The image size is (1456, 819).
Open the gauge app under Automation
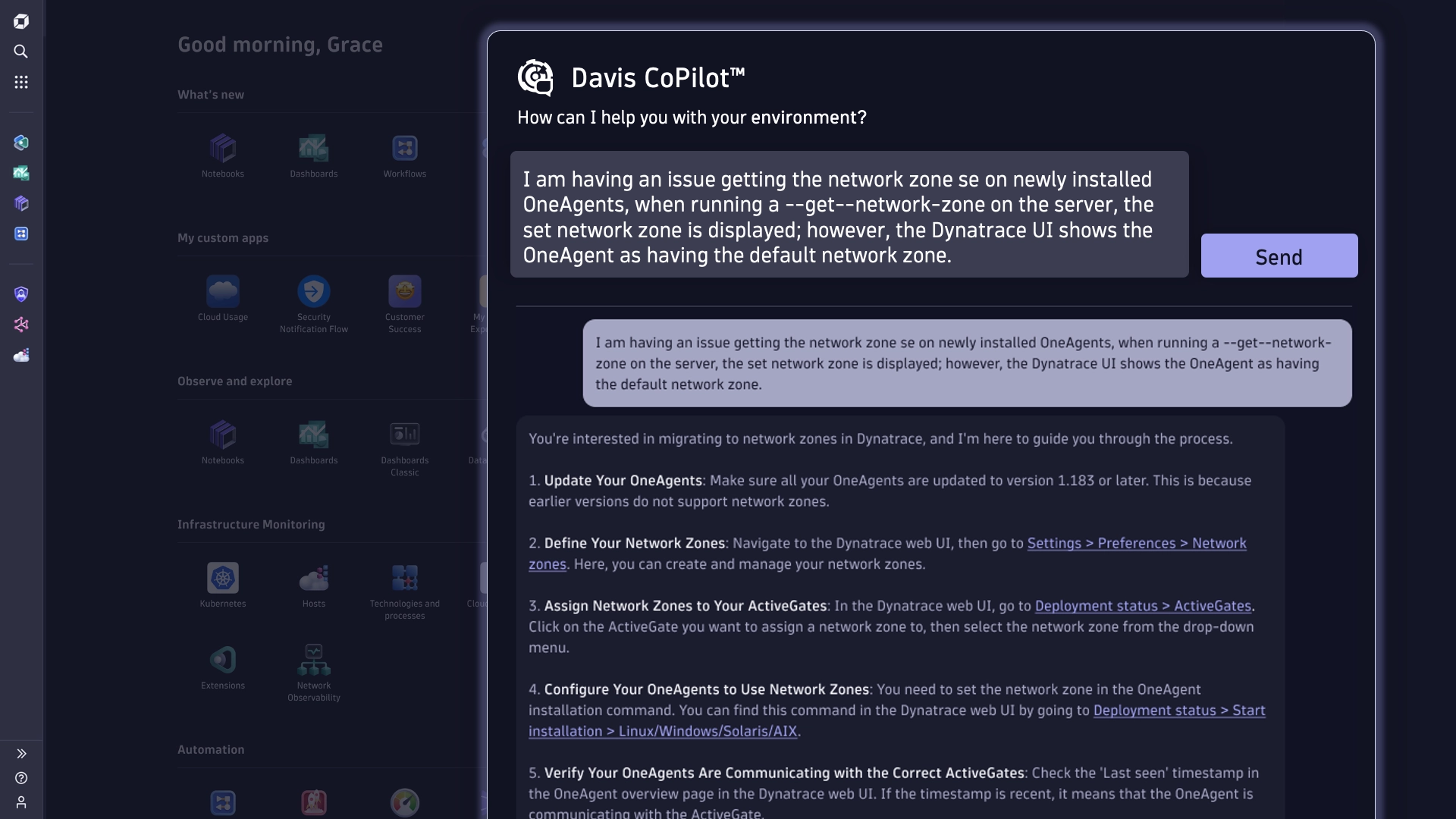pos(405,803)
